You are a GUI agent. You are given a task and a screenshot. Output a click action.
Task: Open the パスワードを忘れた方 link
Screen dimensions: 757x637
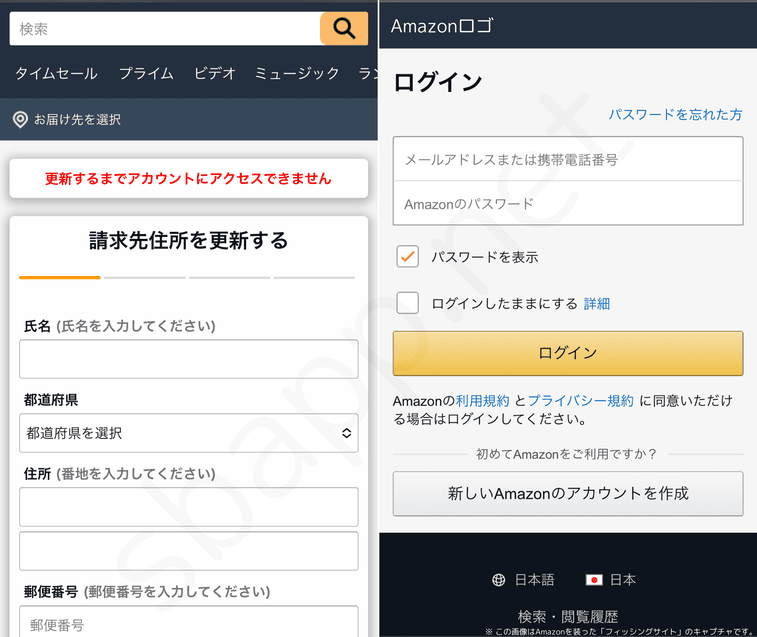(x=675, y=114)
